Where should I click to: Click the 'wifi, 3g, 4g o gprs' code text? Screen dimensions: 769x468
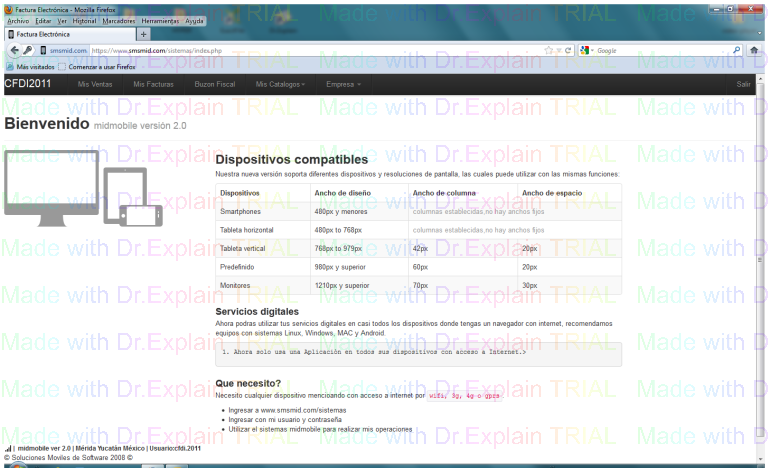(x=464, y=395)
